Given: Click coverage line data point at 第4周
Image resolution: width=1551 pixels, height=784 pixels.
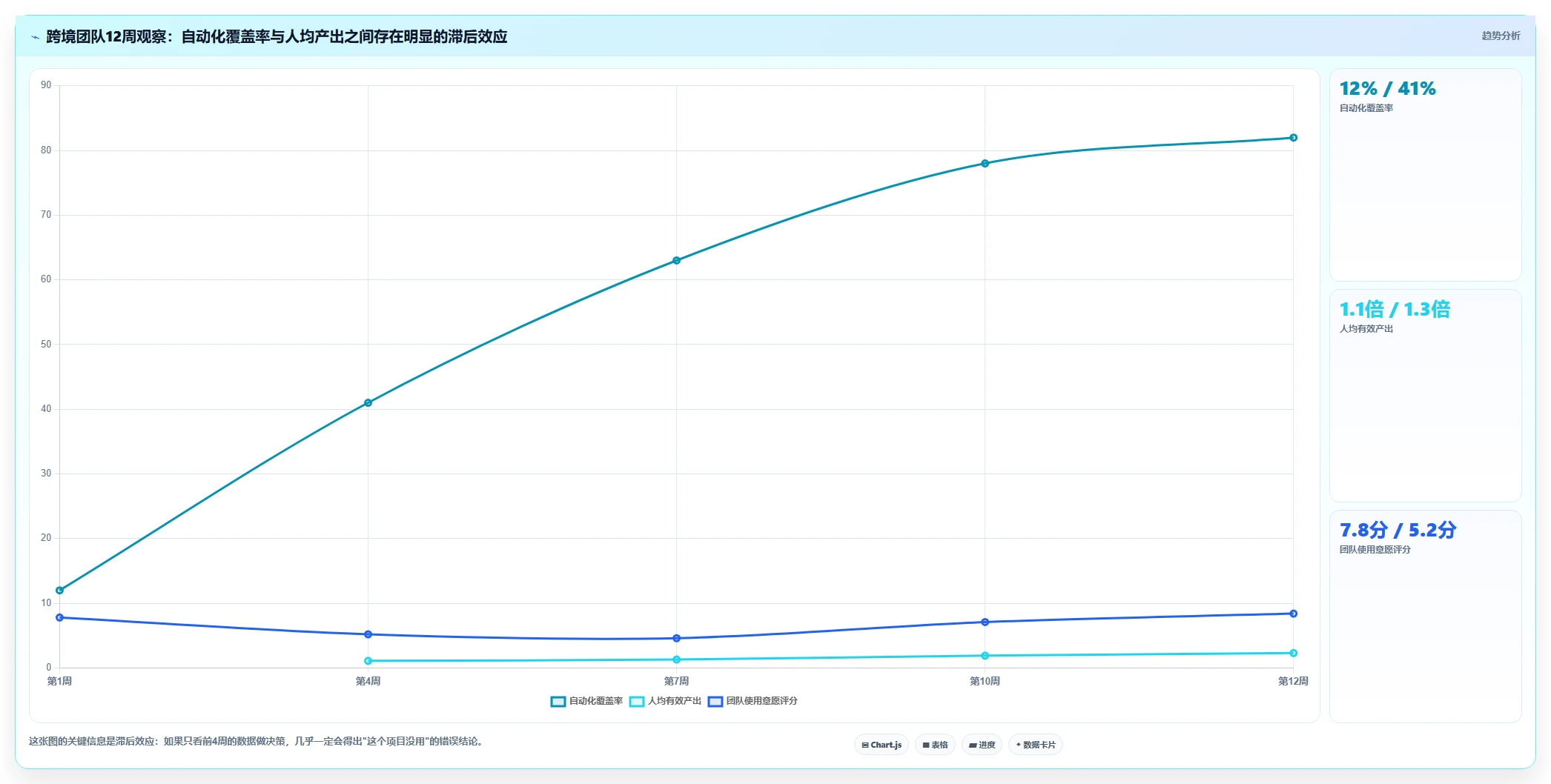Looking at the screenshot, I should pos(368,403).
